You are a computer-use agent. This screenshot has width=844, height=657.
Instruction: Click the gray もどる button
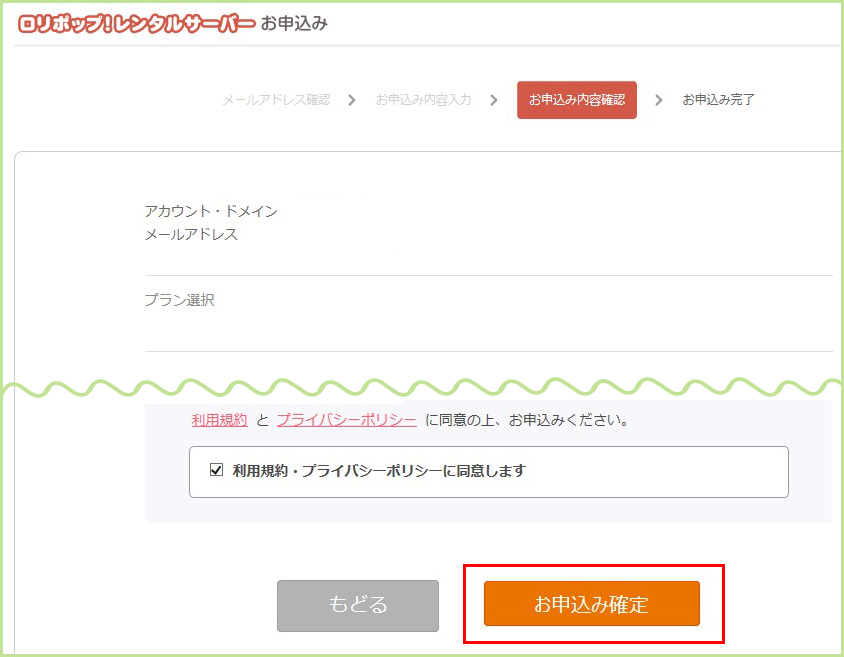(357, 605)
